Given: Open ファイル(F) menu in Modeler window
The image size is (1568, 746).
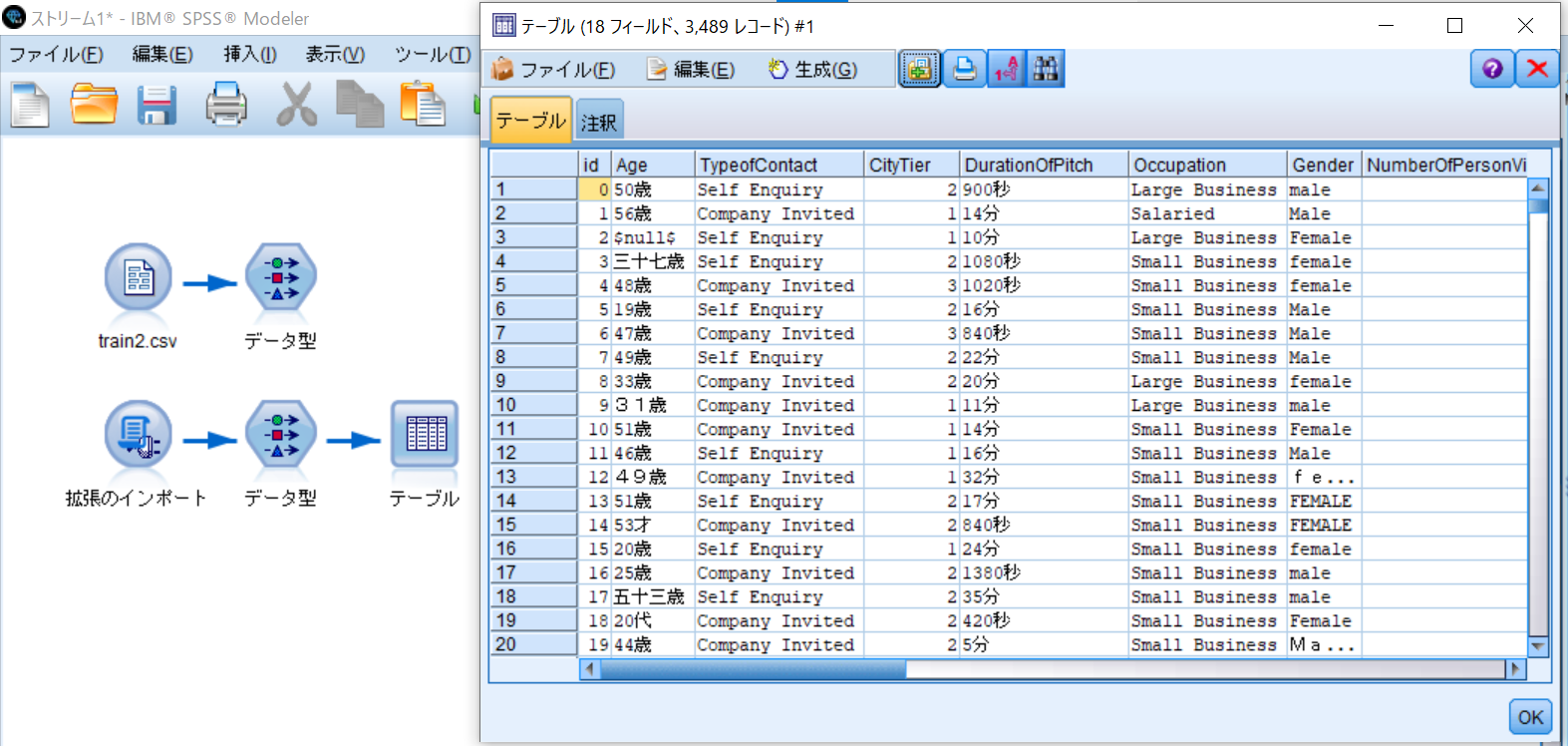Looking at the screenshot, I should pos(56,55).
